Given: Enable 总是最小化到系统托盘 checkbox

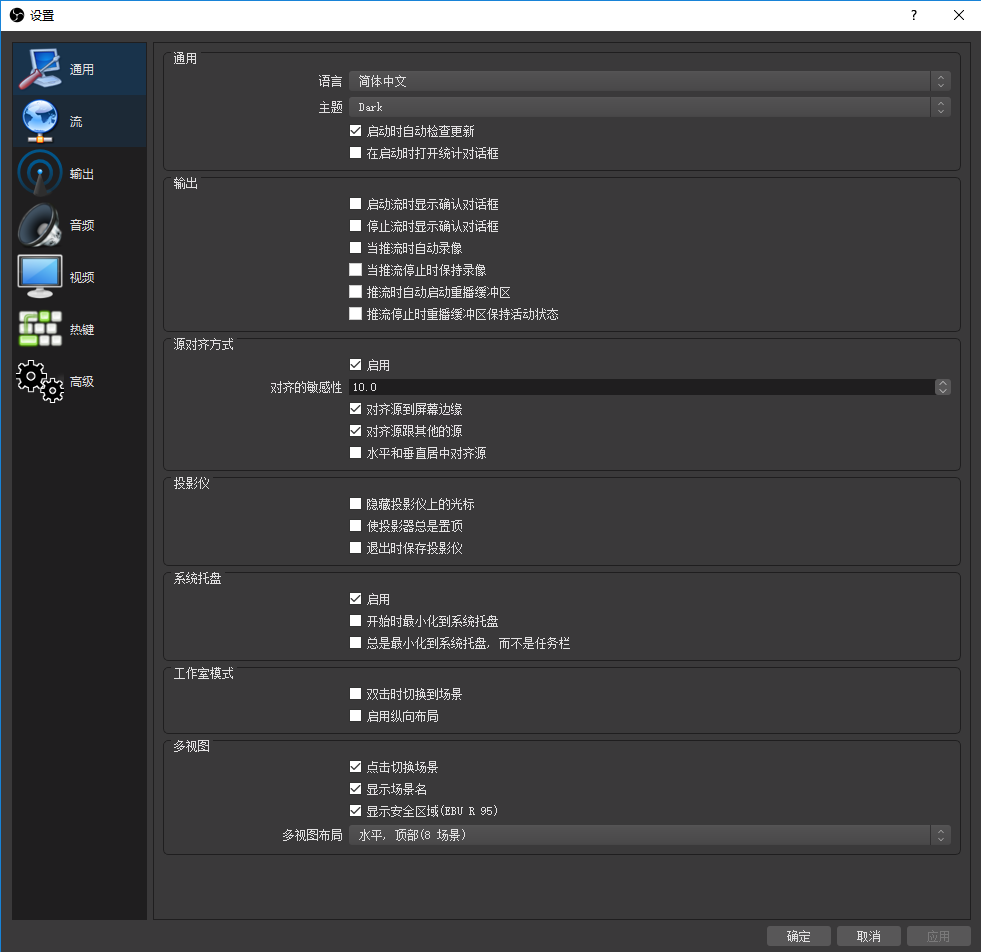Looking at the screenshot, I should pyautogui.click(x=355, y=642).
